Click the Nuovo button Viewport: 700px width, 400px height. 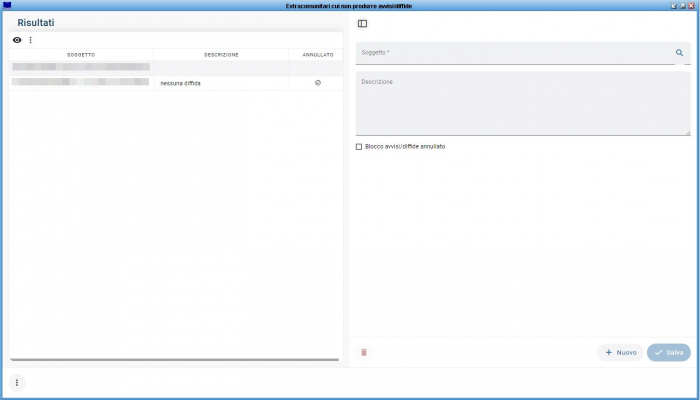coord(621,353)
